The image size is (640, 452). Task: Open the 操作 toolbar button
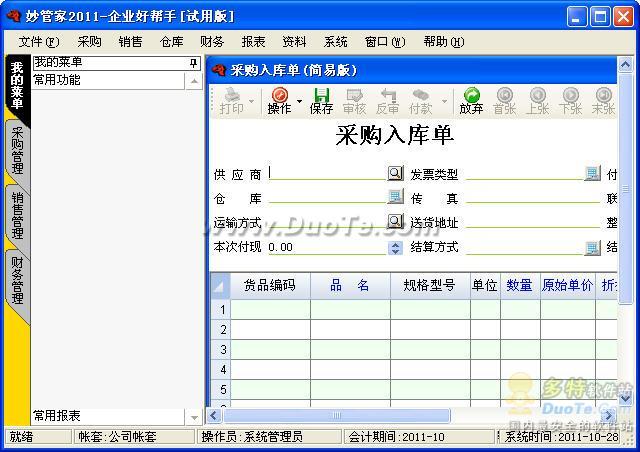click(280, 100)
